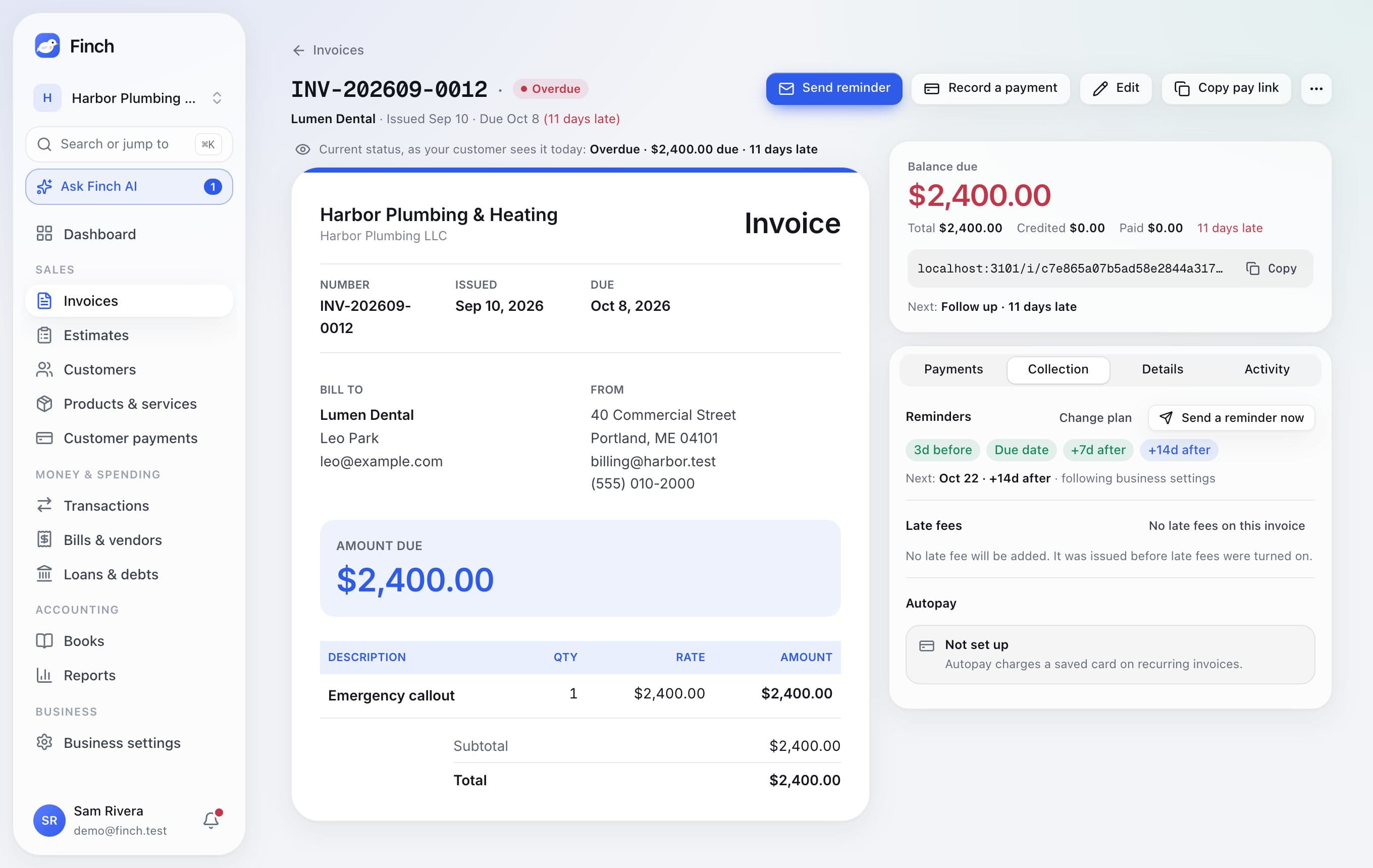The image size is (1373, 868).
Task: Open Dashboard from the sidebar
Action: (129, 234)
